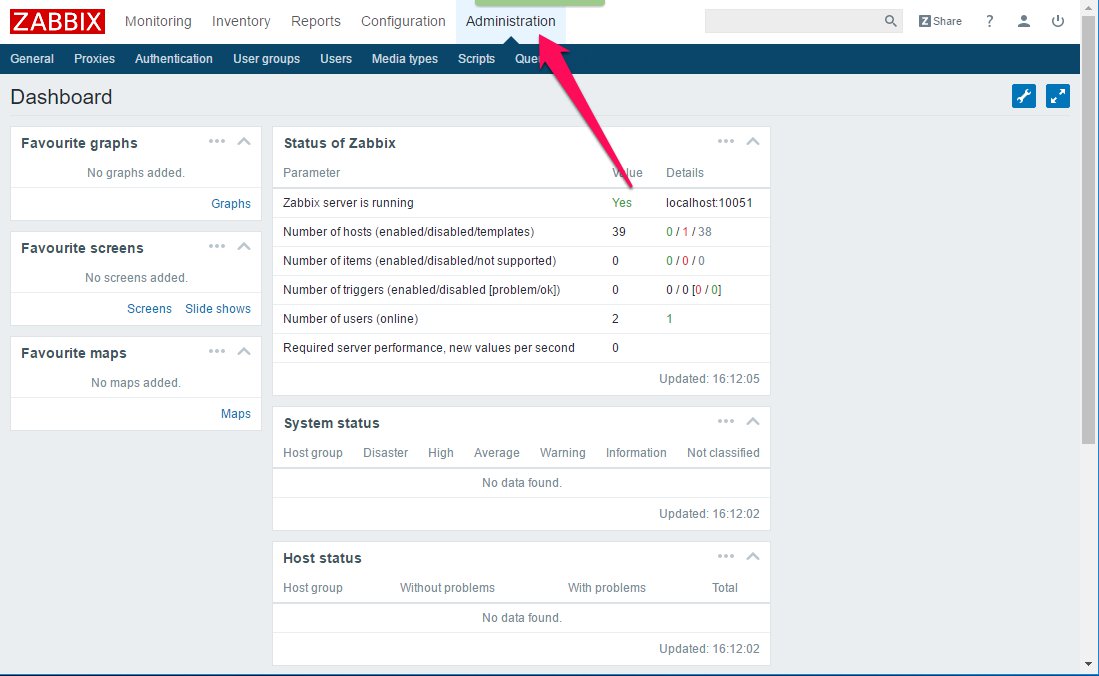
Task: Open the Monitoring menu
Action: [x=158, y=21]
